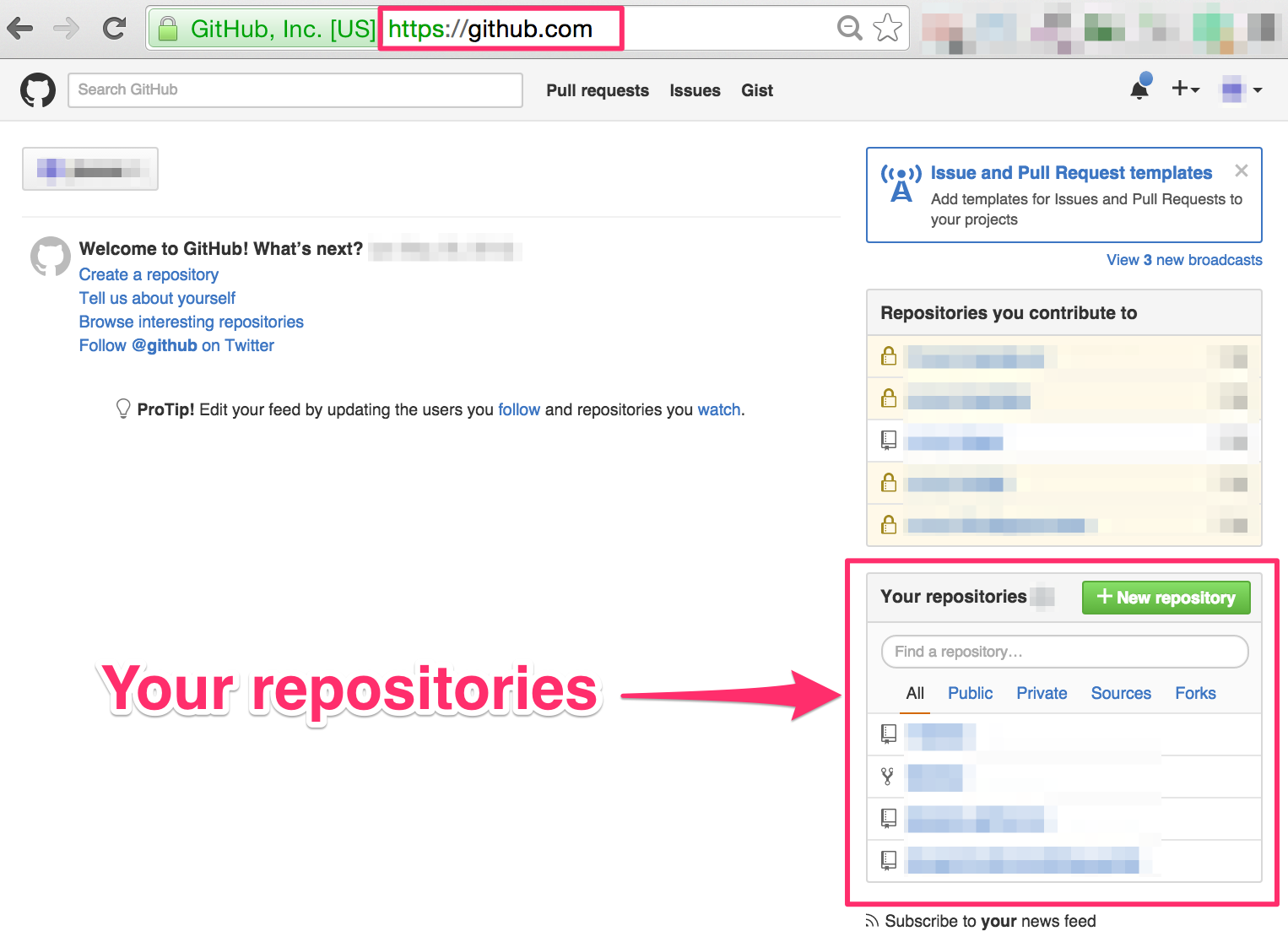Open Pull requests in the header
The width and height of the screenshot is (1288, 942).
[x=598, y=90]
